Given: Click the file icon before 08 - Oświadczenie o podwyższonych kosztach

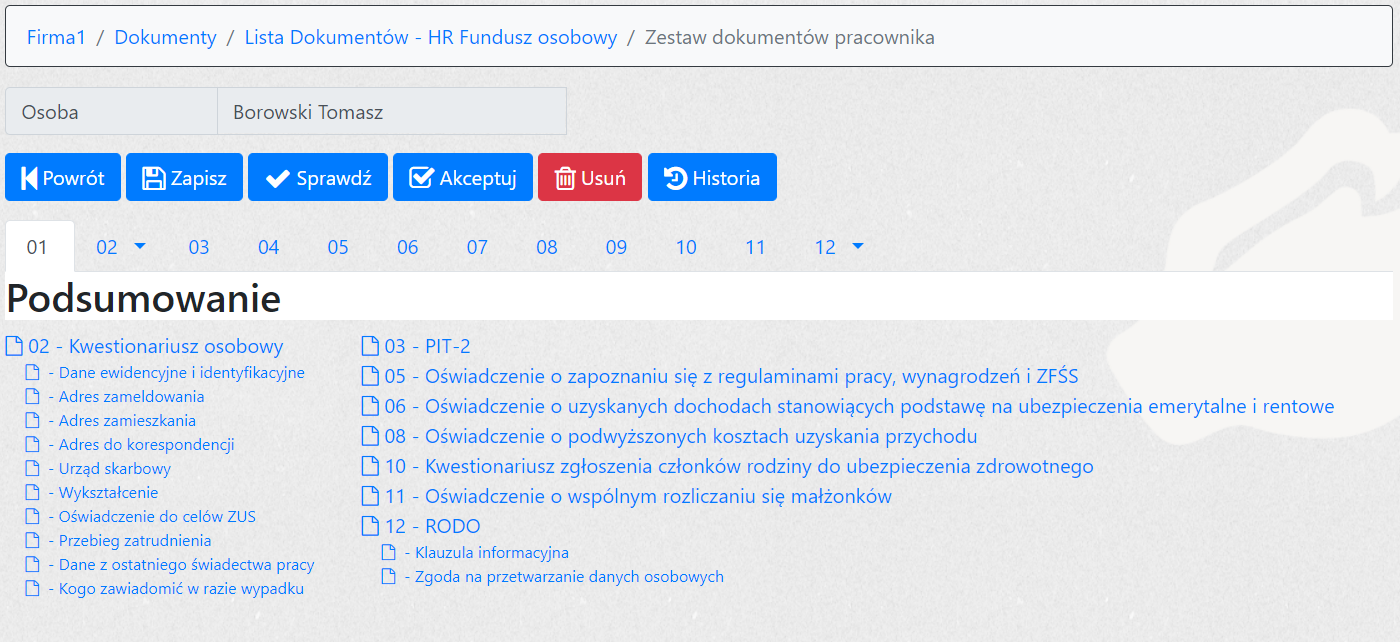Looking at the screenshot, I should point(369,437).
